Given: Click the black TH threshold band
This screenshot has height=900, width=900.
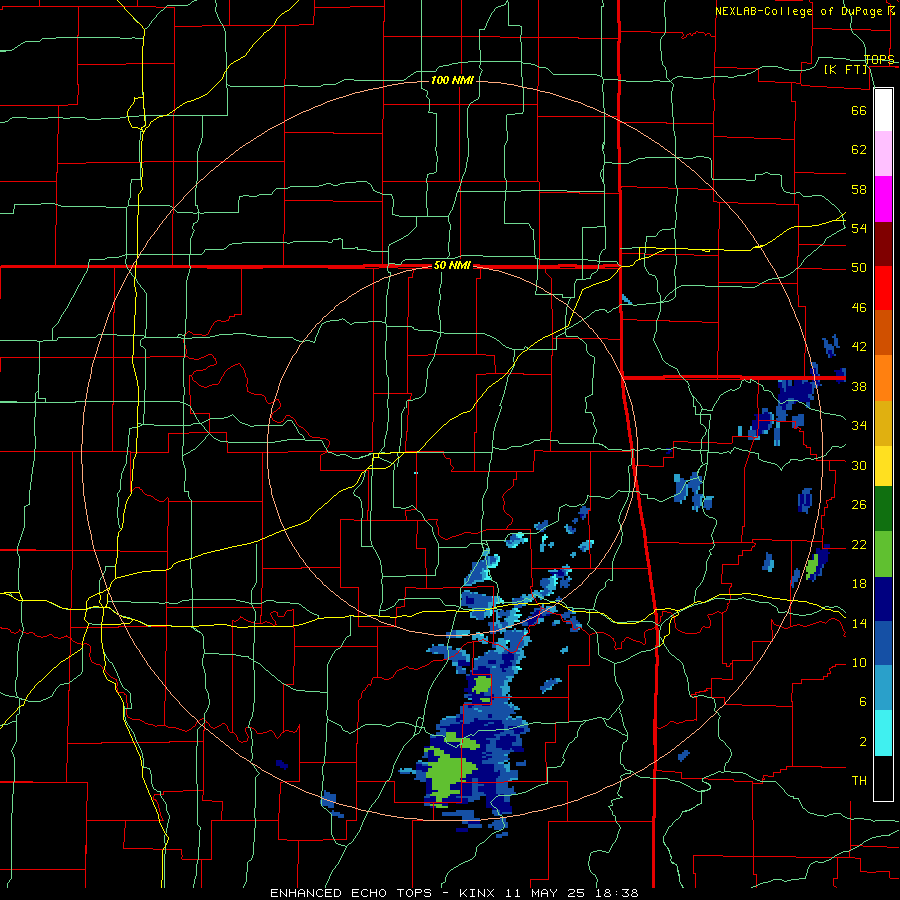Looking at the screenshot, I should click(883, 778).
